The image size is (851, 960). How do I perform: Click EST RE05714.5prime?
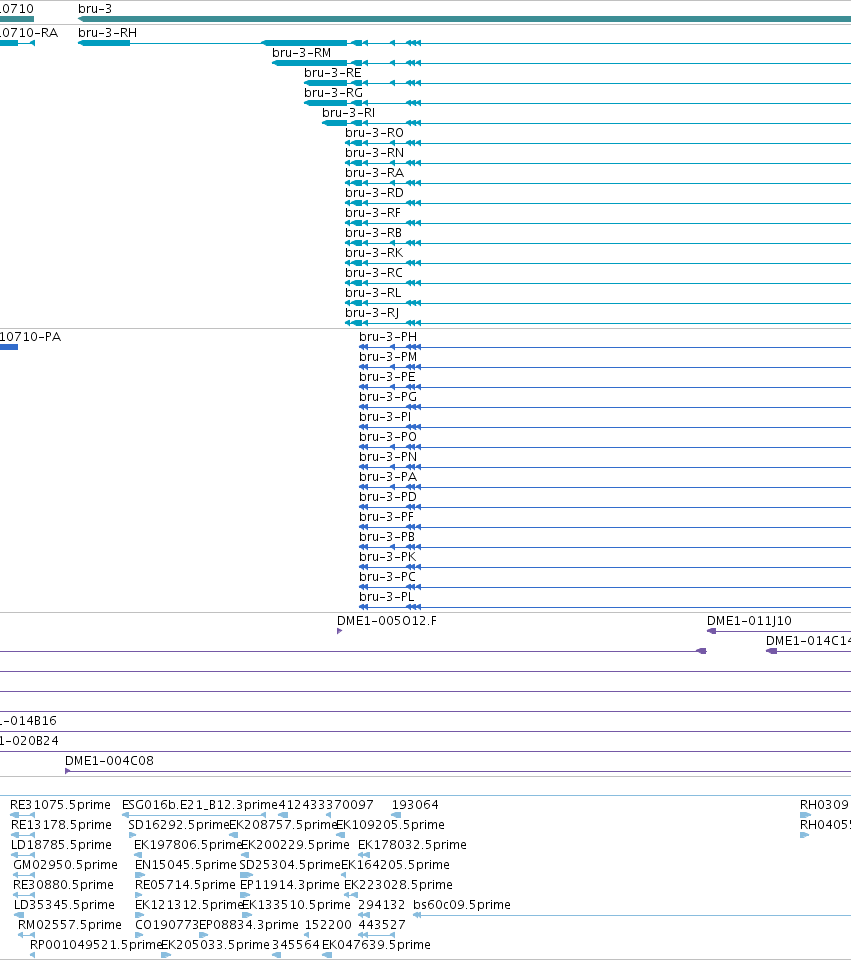click(185, 885)
